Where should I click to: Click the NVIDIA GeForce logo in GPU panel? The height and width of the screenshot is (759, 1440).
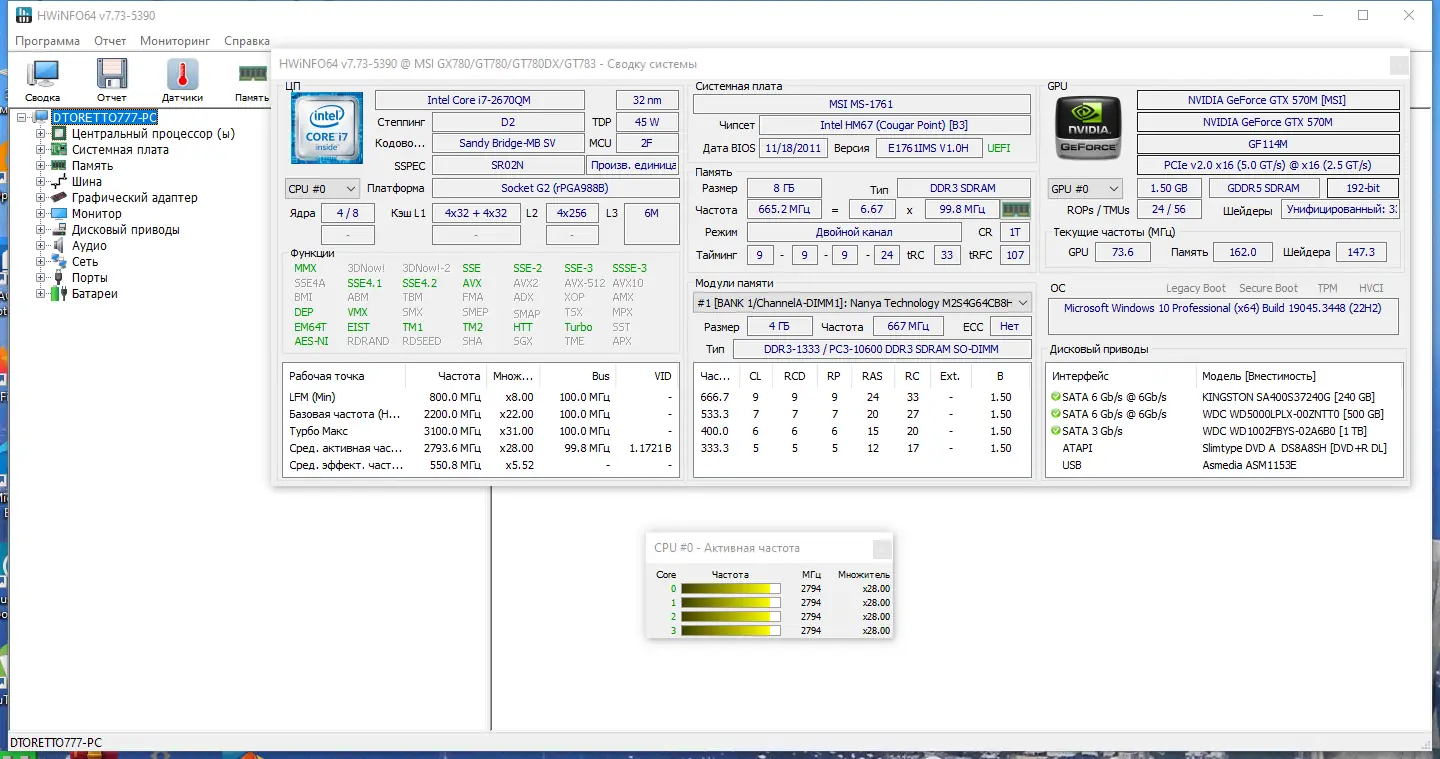coord(1087,128)
